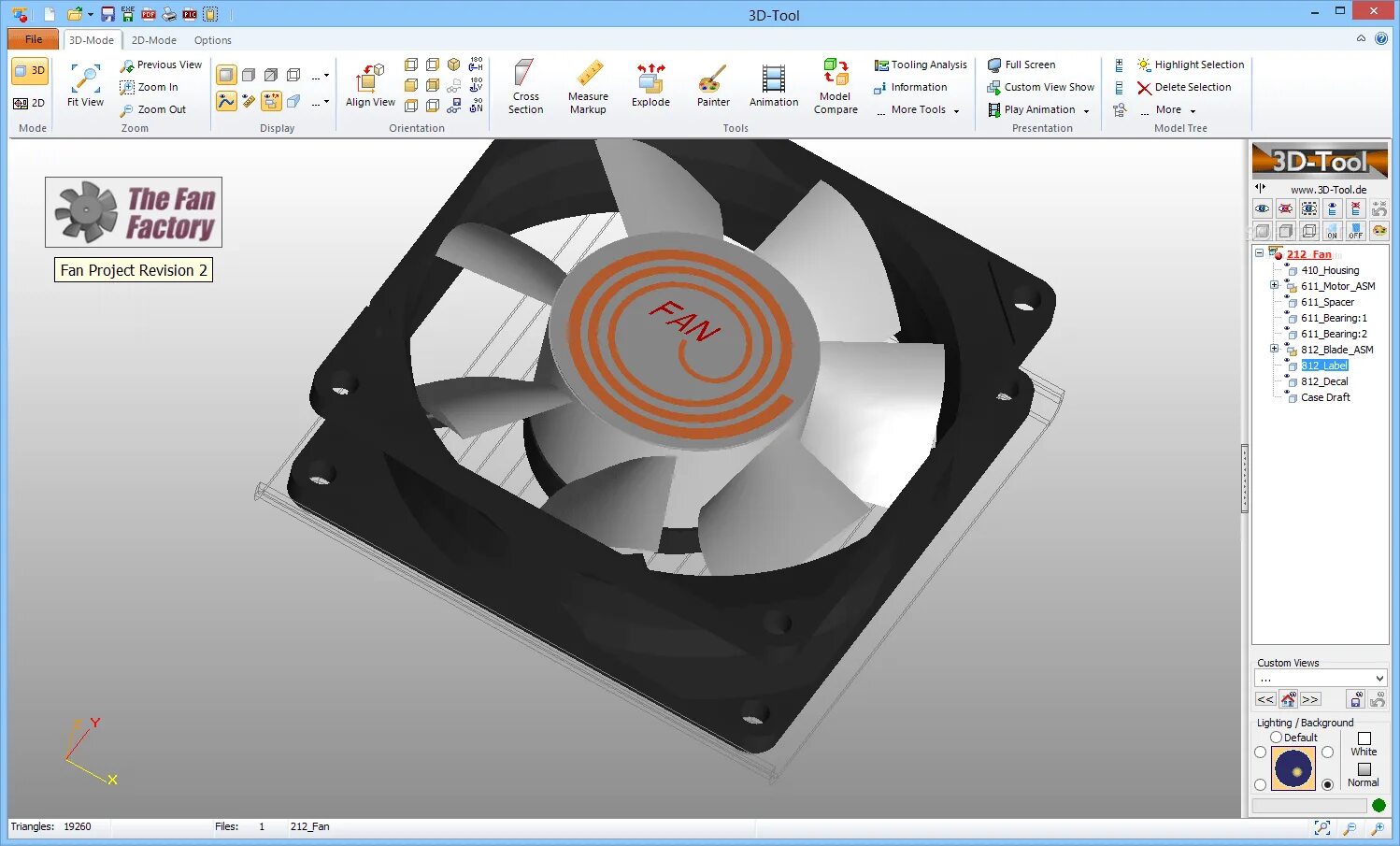The height and width of the screenshot is (846, 1400).
Task: Switch to the 2D-Mode ribbon tab
Action: (x=154, y=40)
